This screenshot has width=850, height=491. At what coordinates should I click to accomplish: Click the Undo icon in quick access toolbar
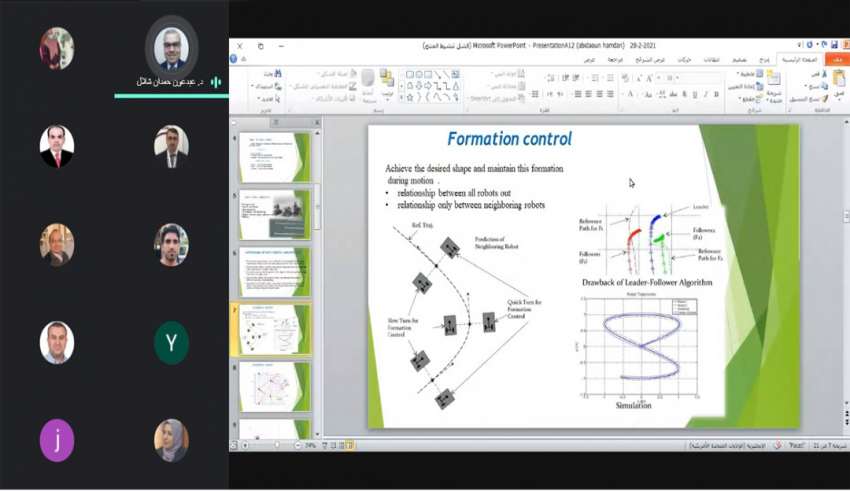823,45
